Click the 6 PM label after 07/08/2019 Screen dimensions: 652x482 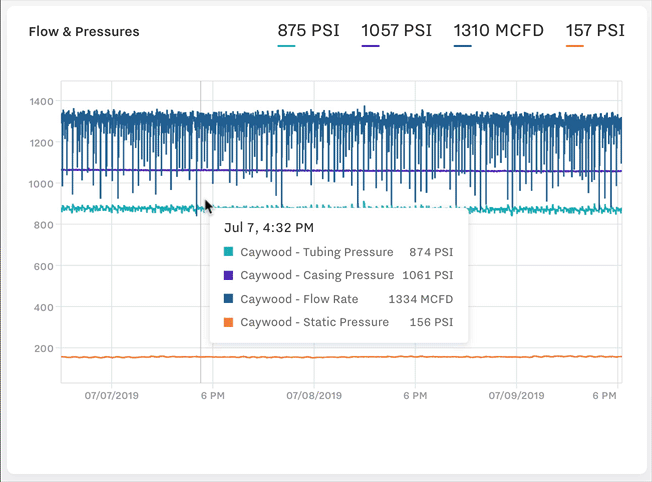415,395
